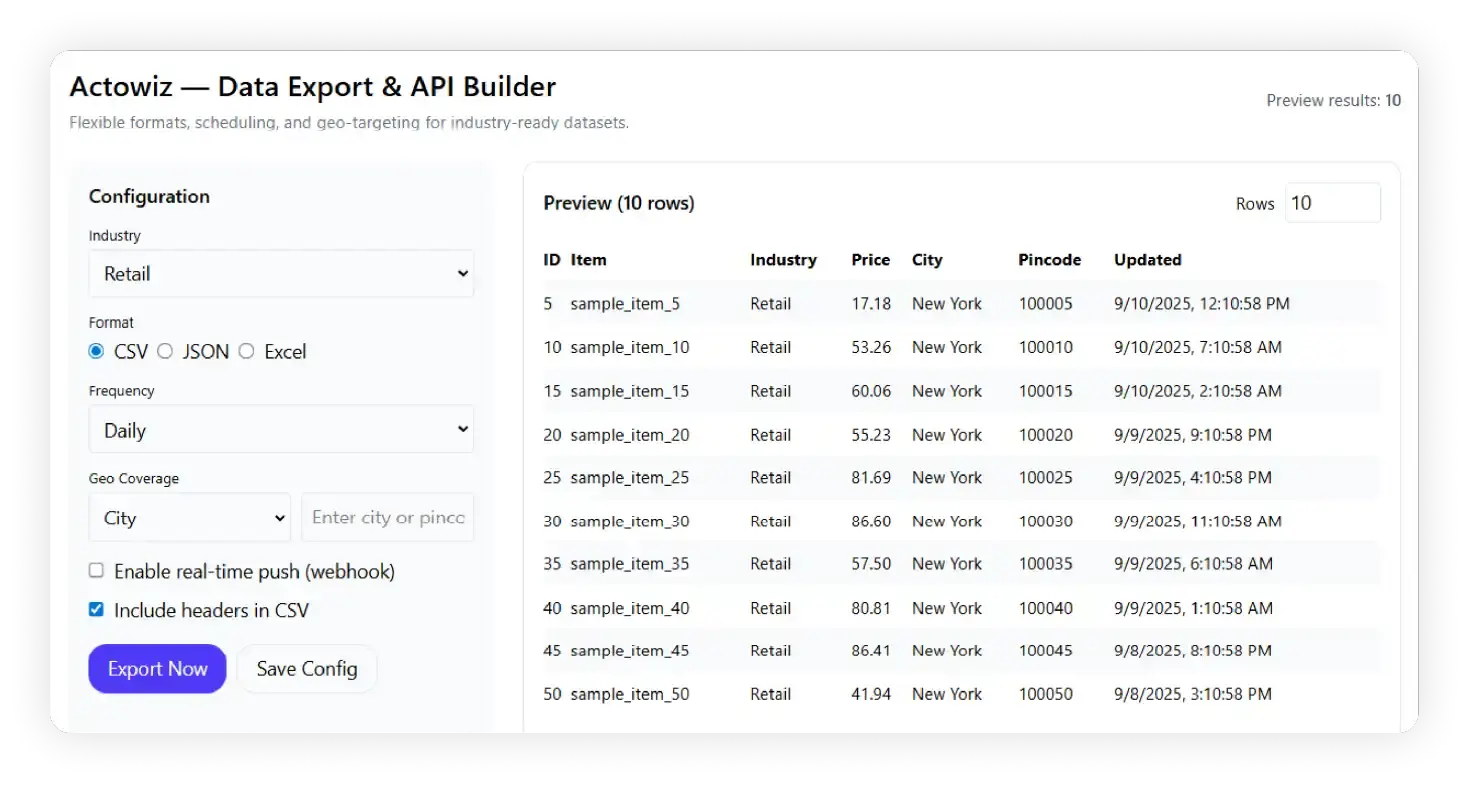1470x785 pixels.
Task: Select the CSV format radio button
Action: (x=97, y=351)
